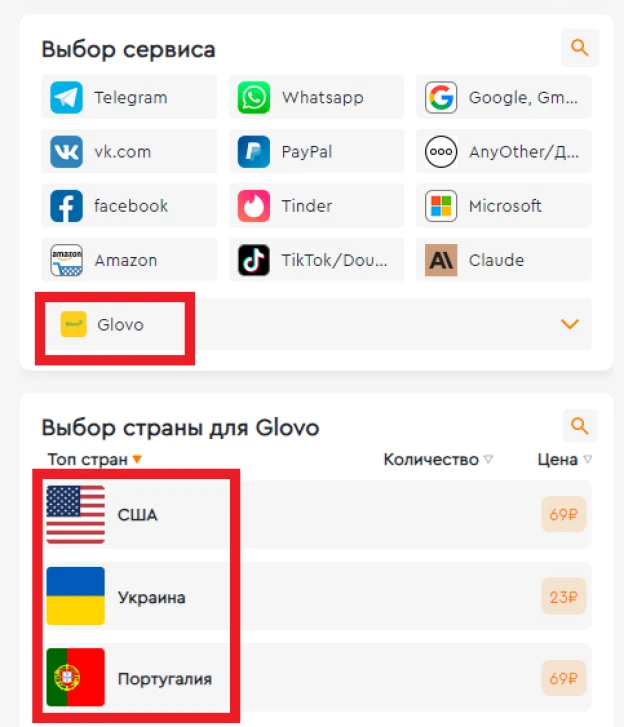
Task: Select the Украина country row
Action: (317, 596)
